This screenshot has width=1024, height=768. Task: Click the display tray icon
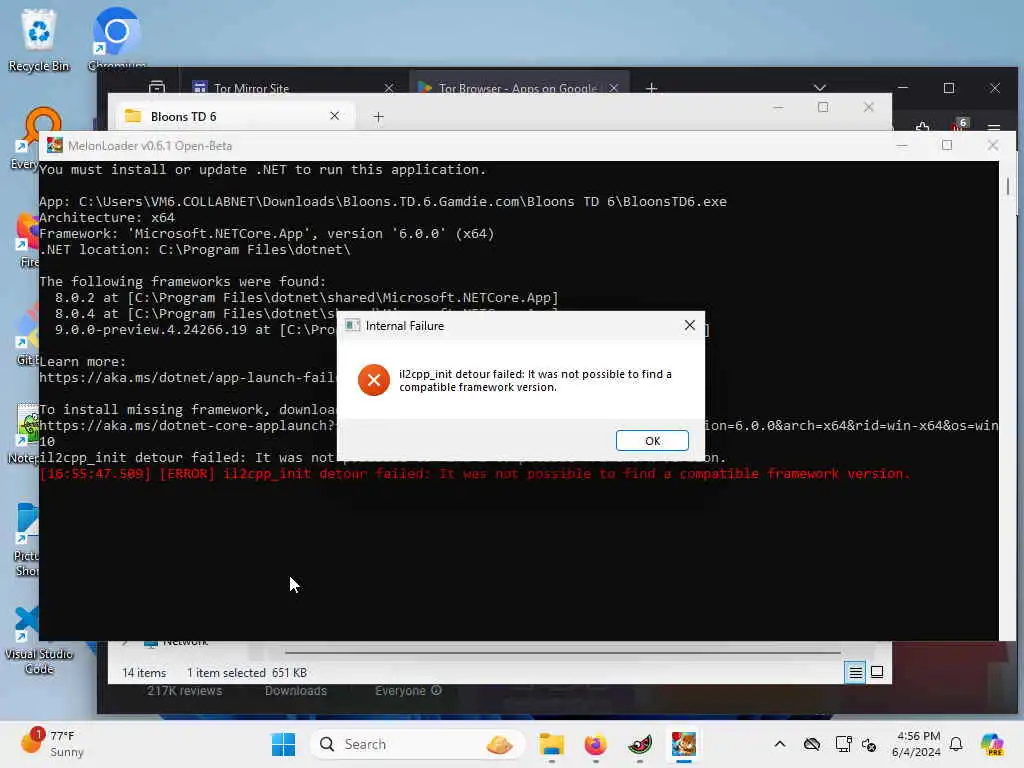[x=843, y=744]
